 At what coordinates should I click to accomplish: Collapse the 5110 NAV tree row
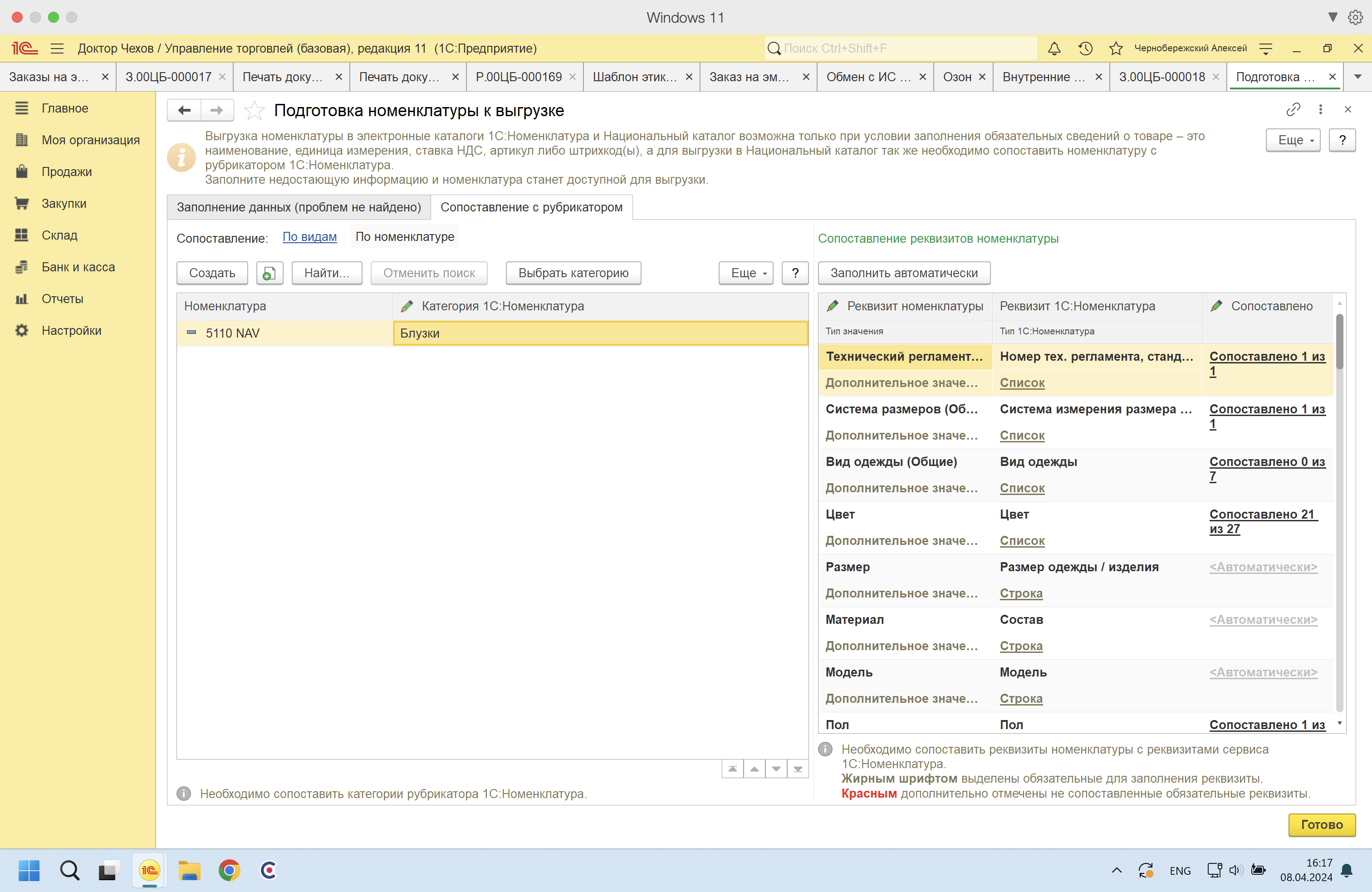point(191,333)
